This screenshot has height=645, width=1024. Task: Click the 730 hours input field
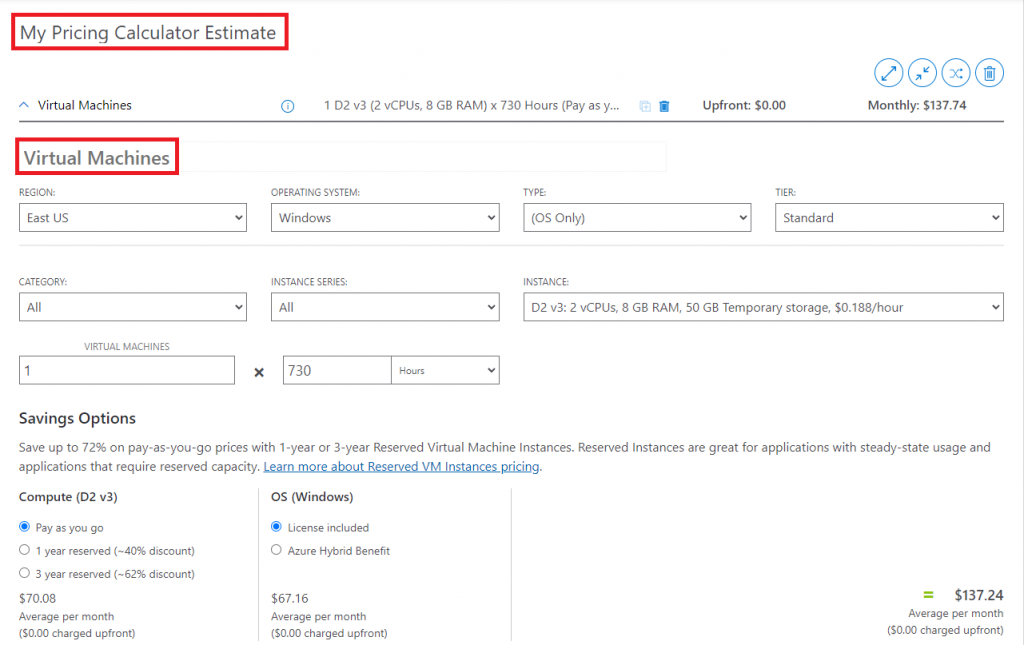[x=337, y=370]
